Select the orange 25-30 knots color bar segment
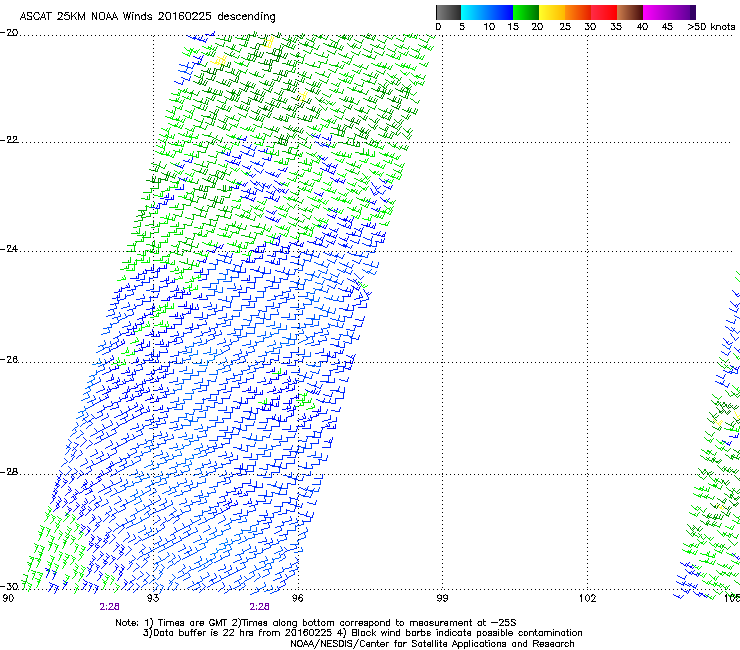 [578, 12]
